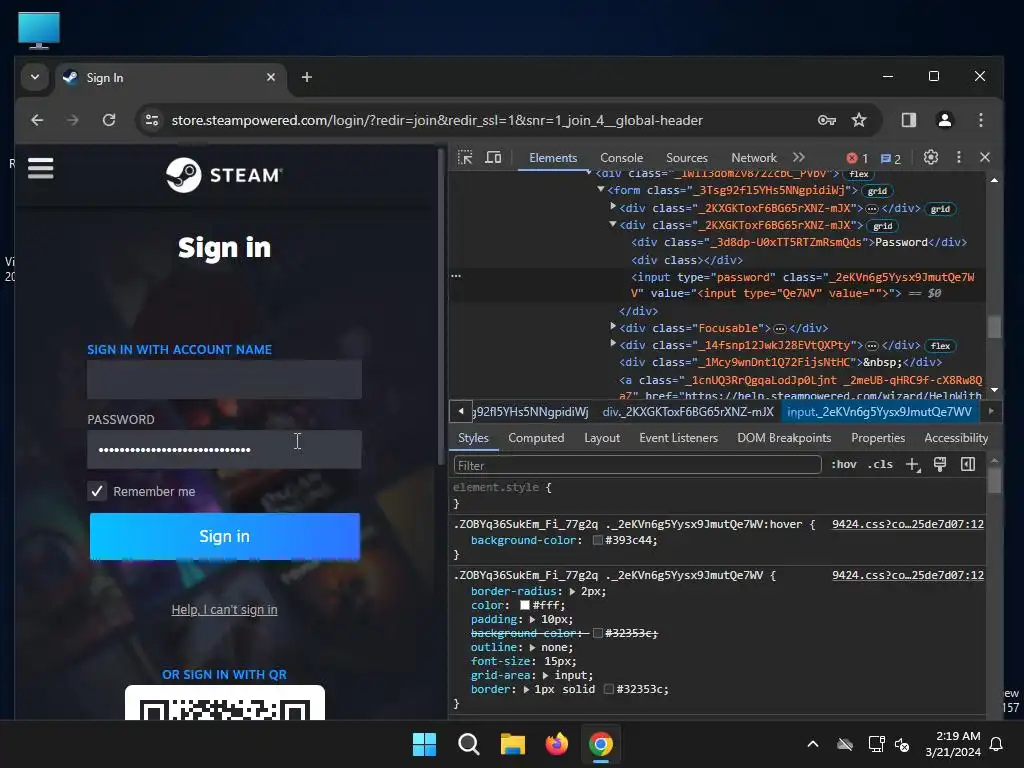The width and height of the screenshot is (1024, 768).
Task: Toggle the .cls element classes panel
Action: (880, 464)
